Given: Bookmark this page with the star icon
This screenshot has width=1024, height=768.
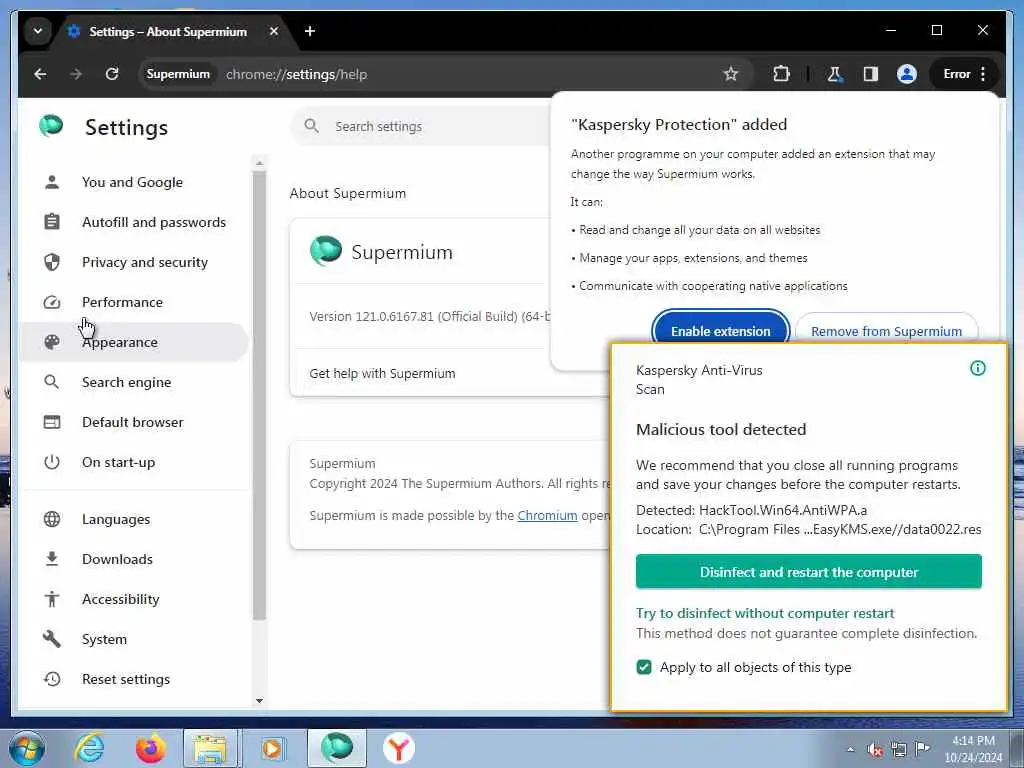Looking at the screenshot, I should pyautogui.click(x=731, y=74).
